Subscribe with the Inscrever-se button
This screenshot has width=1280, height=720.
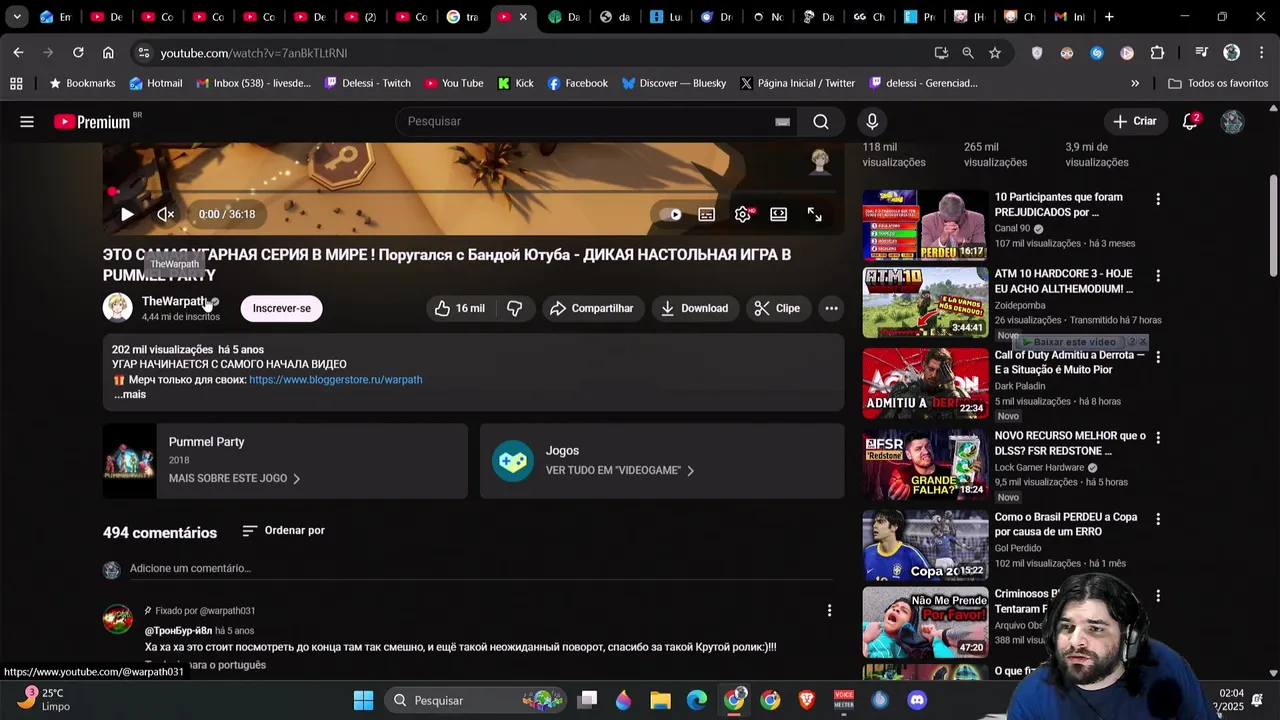pyautogui.click(x=281, y=308)
